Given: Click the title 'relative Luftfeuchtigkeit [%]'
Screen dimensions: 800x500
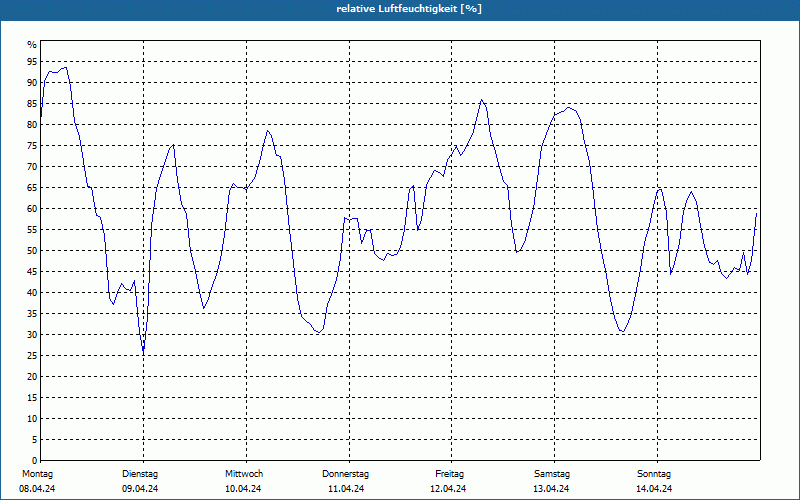Looking at the screenshot, I should [x=409, y=9].
